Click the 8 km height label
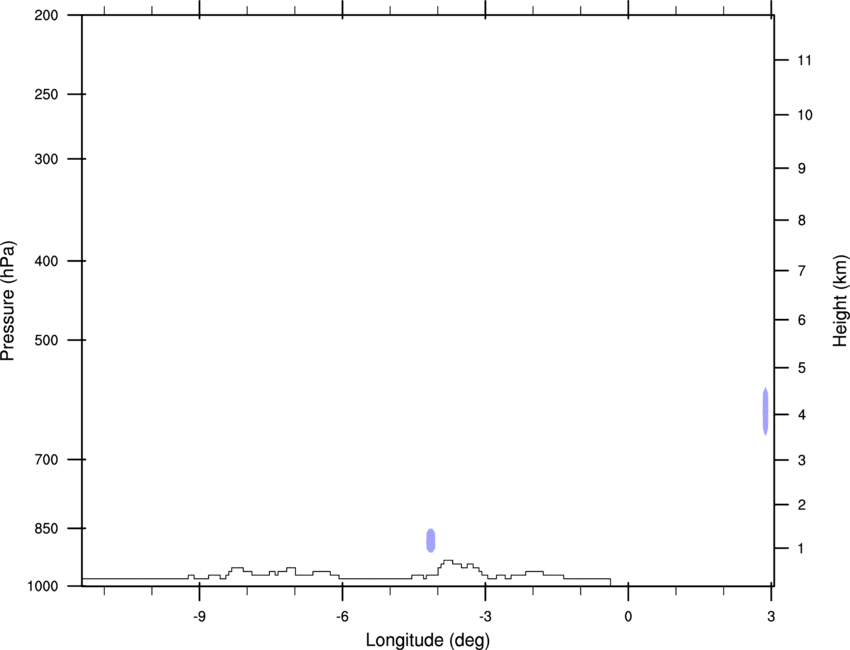This screenshot has height=650, width=850. pos(802,220)
